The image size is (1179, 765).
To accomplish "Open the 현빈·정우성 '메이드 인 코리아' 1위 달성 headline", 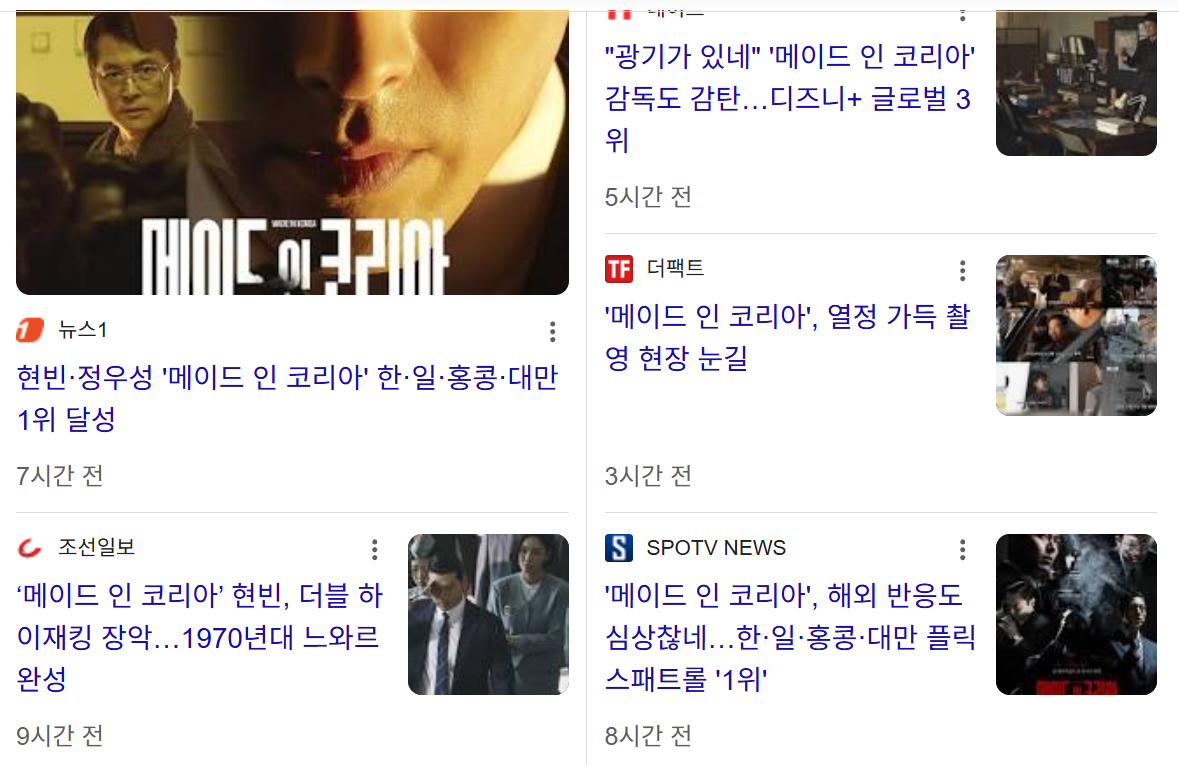I will tap(287, 398).
